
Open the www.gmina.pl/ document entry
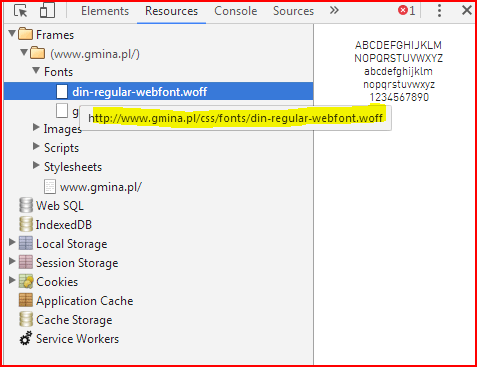point(101,187)
